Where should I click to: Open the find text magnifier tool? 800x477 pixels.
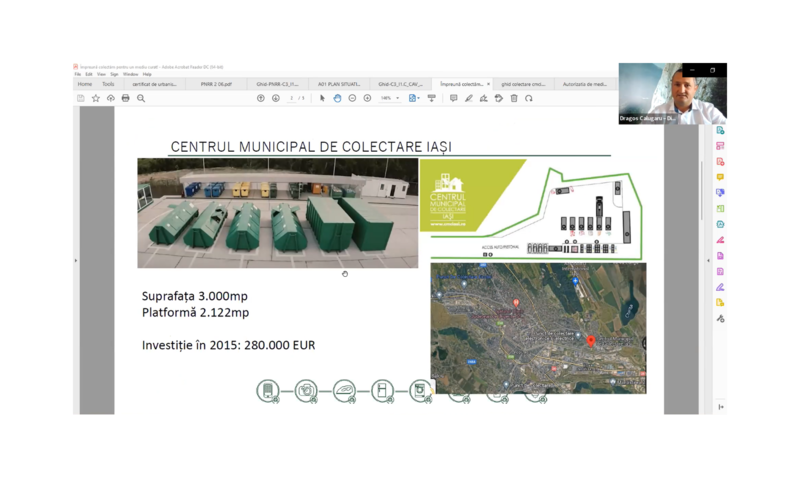click(141, 98)
